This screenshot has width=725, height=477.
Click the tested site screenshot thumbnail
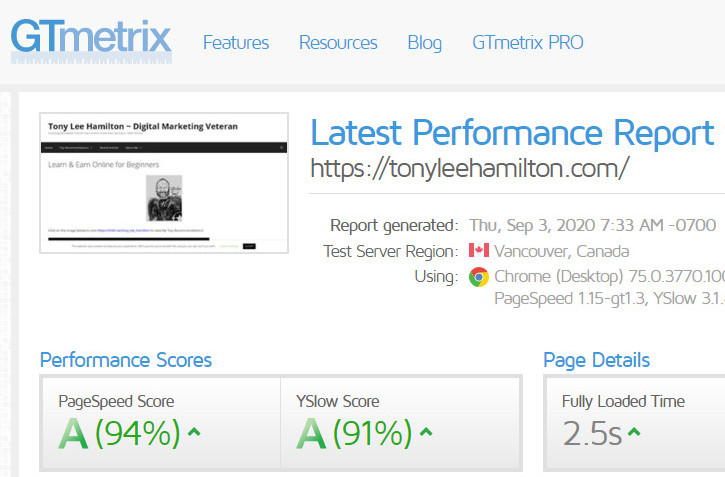coord(164,183)
